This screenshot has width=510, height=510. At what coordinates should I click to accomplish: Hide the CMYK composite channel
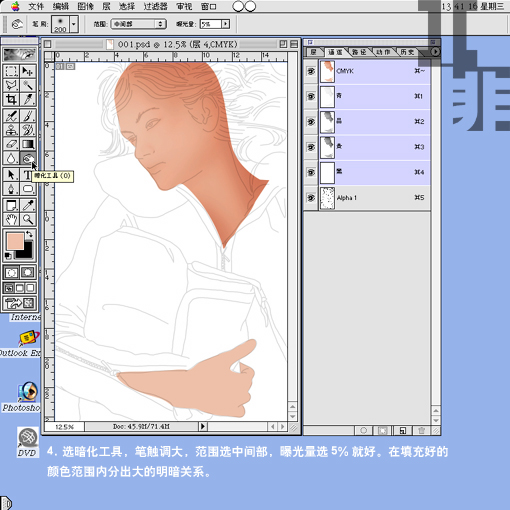coord(311,71)
